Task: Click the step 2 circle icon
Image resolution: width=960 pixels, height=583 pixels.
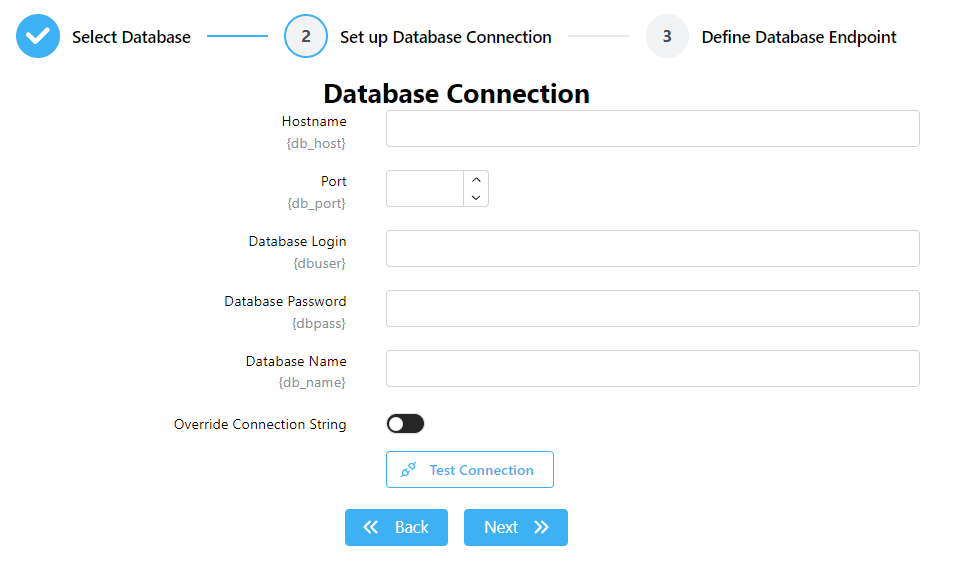Action: (x=306, y=37)
